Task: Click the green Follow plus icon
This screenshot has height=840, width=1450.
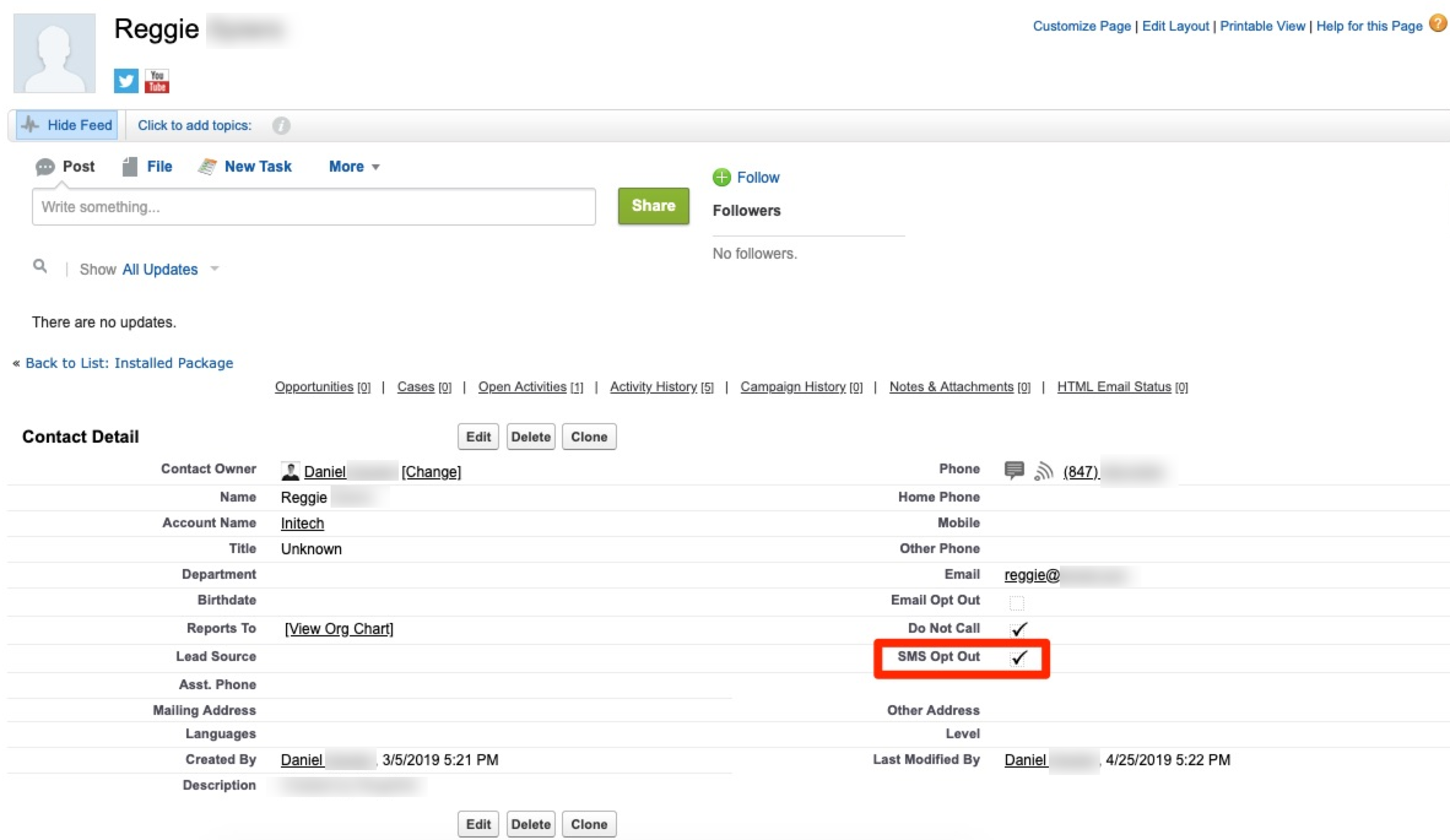Action: [721, 177]
